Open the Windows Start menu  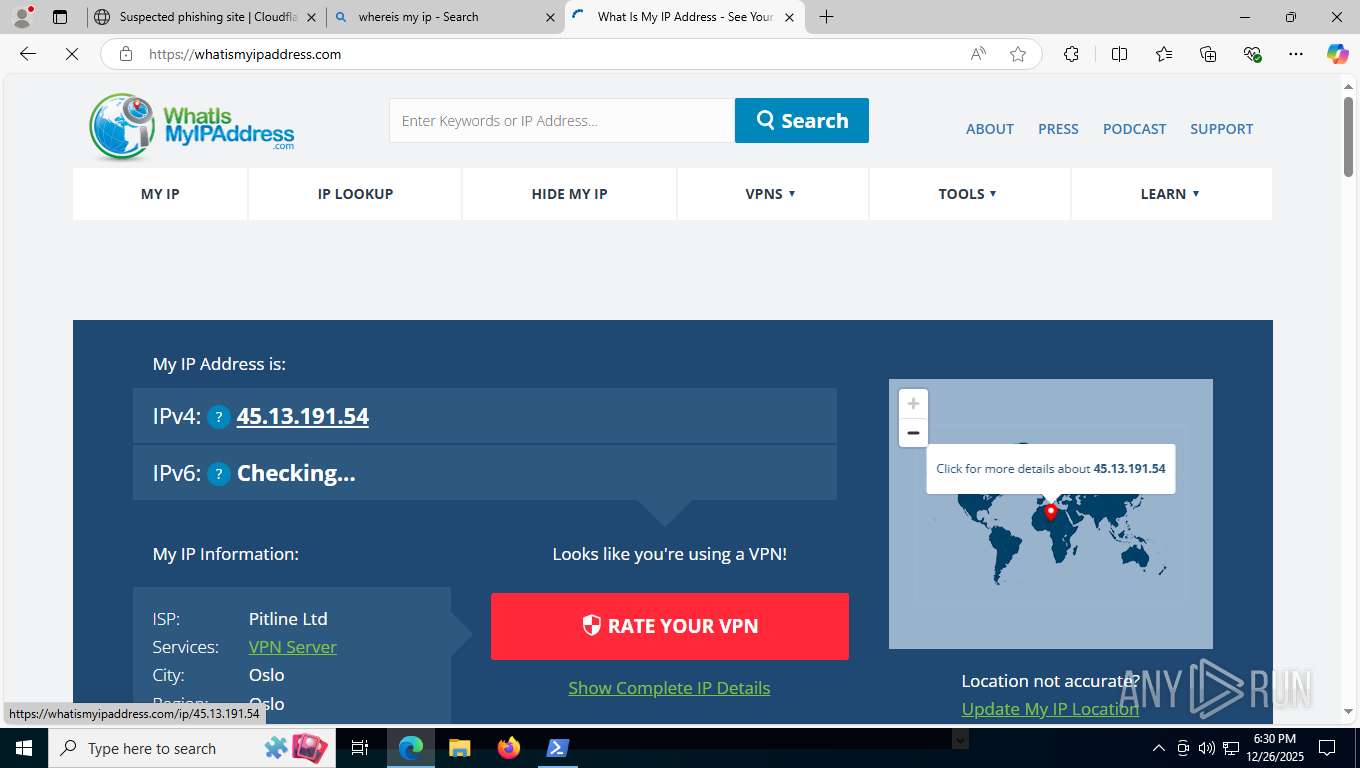click(23, 748)
